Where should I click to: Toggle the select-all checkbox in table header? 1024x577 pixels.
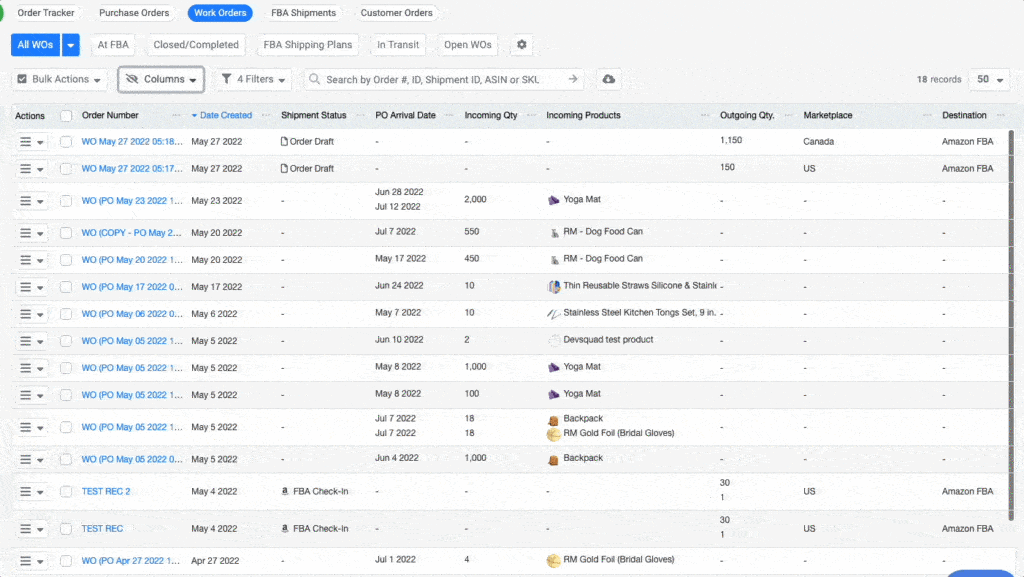[66, 116]
